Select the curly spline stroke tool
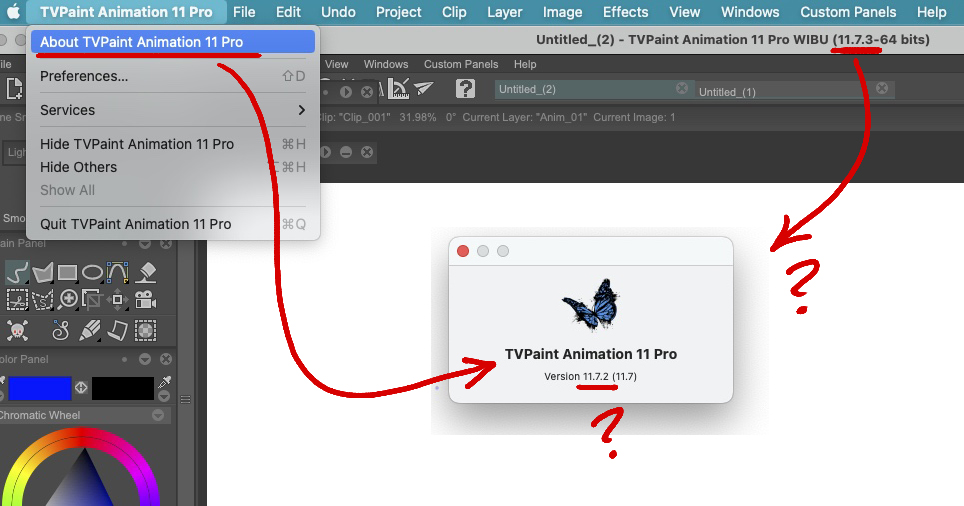 (60, 331)
